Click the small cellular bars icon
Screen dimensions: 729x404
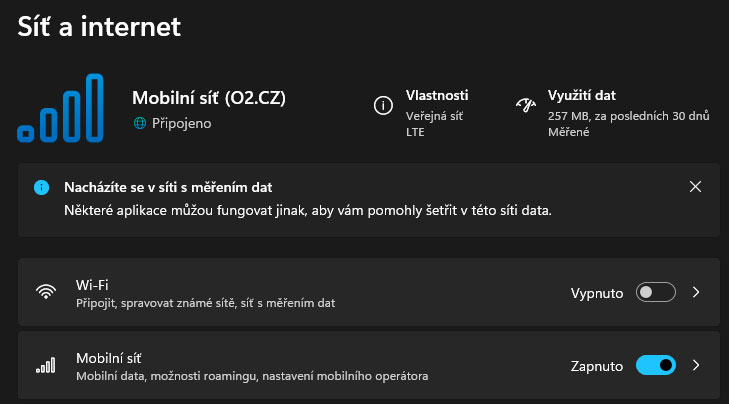(x=46, y=365)
